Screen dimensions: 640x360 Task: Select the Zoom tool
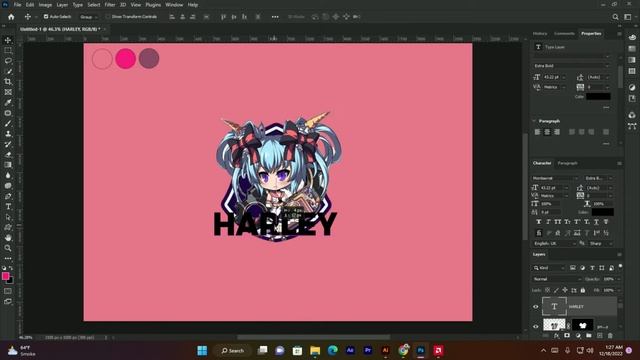pos(8,248)
